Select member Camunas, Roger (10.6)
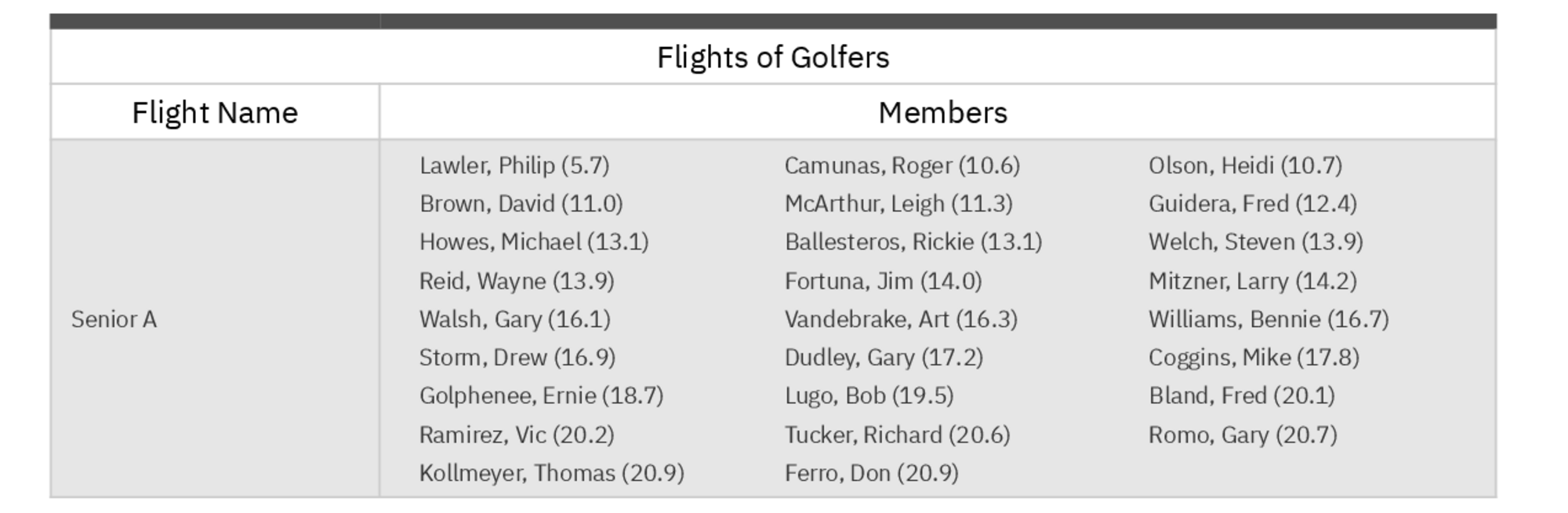The height and width of the screenshot is (513, 1568). tap(902, 166)
